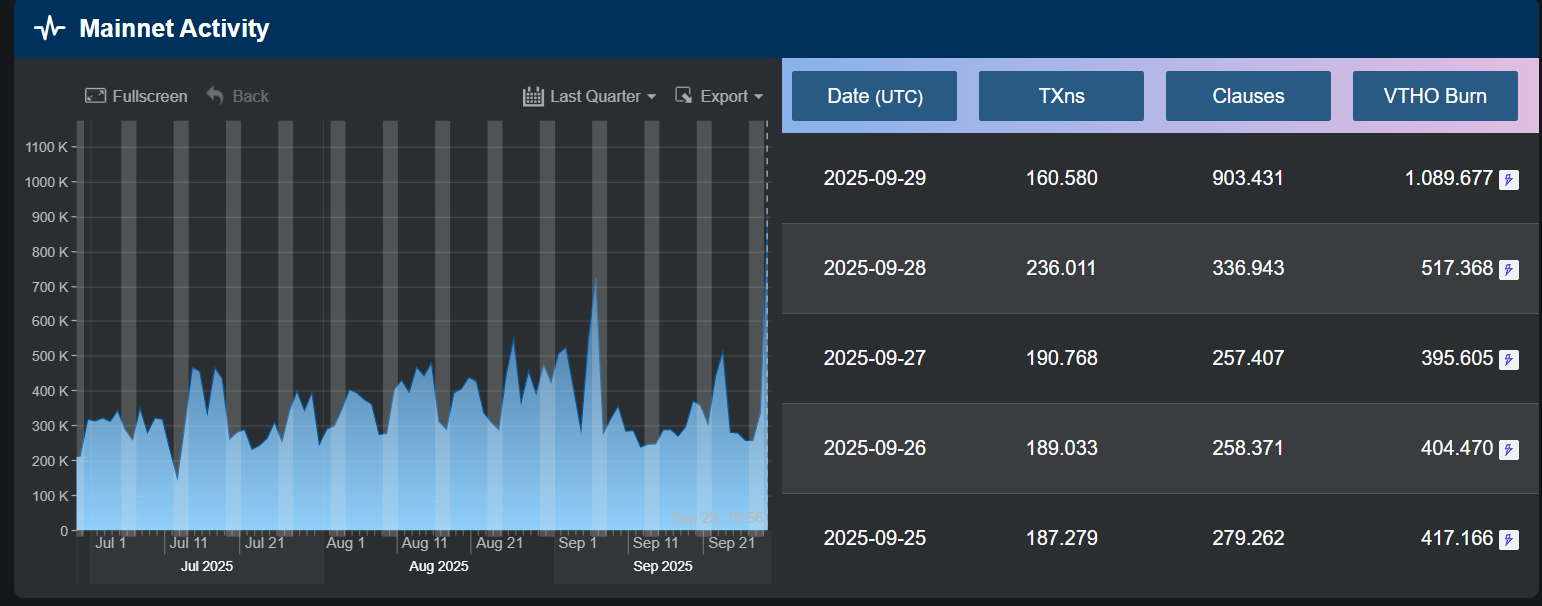The height and width of the screenshot is (606, 1542).
Task: Click the Fullscreen expand icon
Action: pos(95,96)
